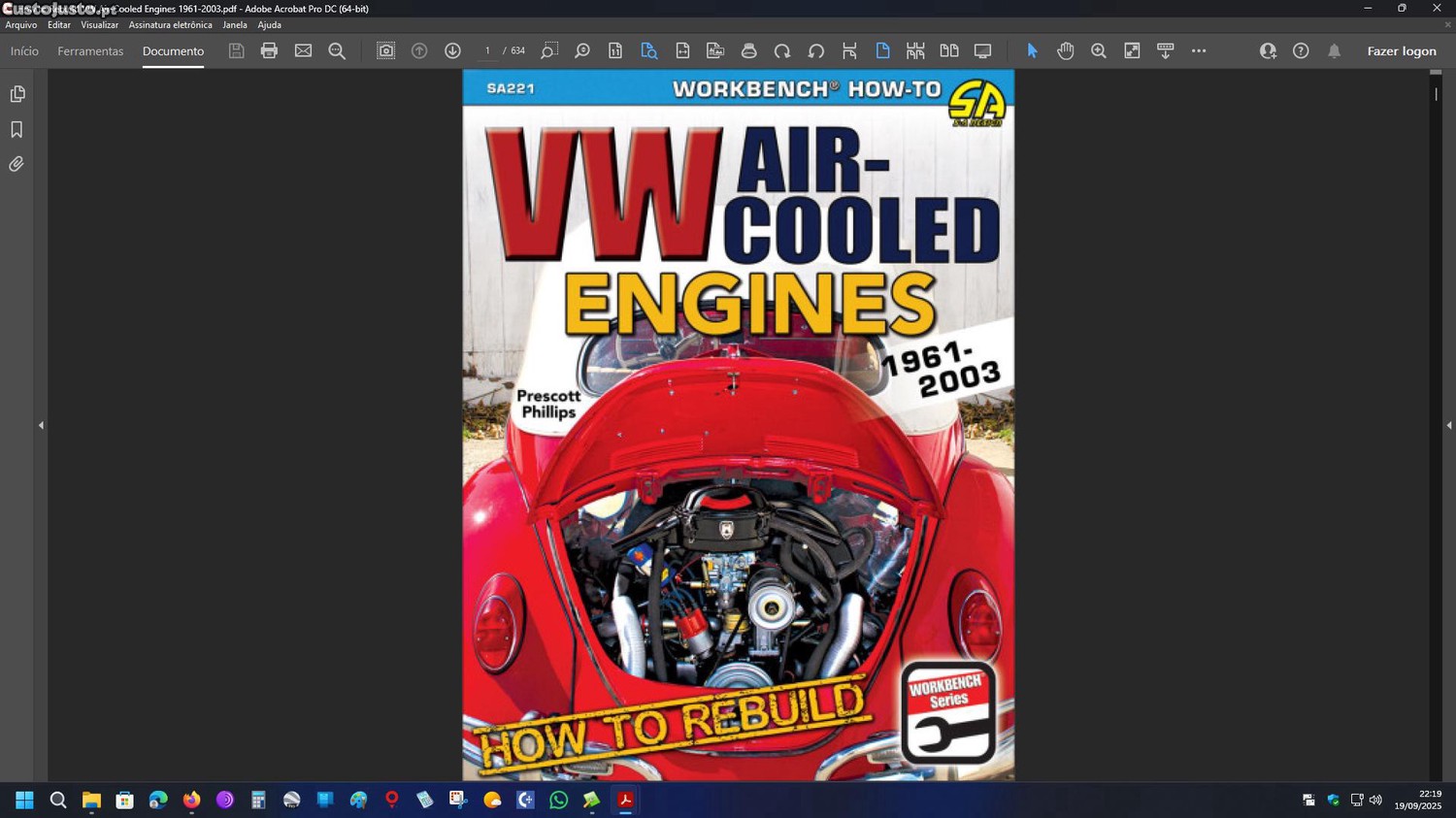The image size is (1456, 818).
Task: Expand the right tools pane arrow
Action: [x=1448, y=425]
